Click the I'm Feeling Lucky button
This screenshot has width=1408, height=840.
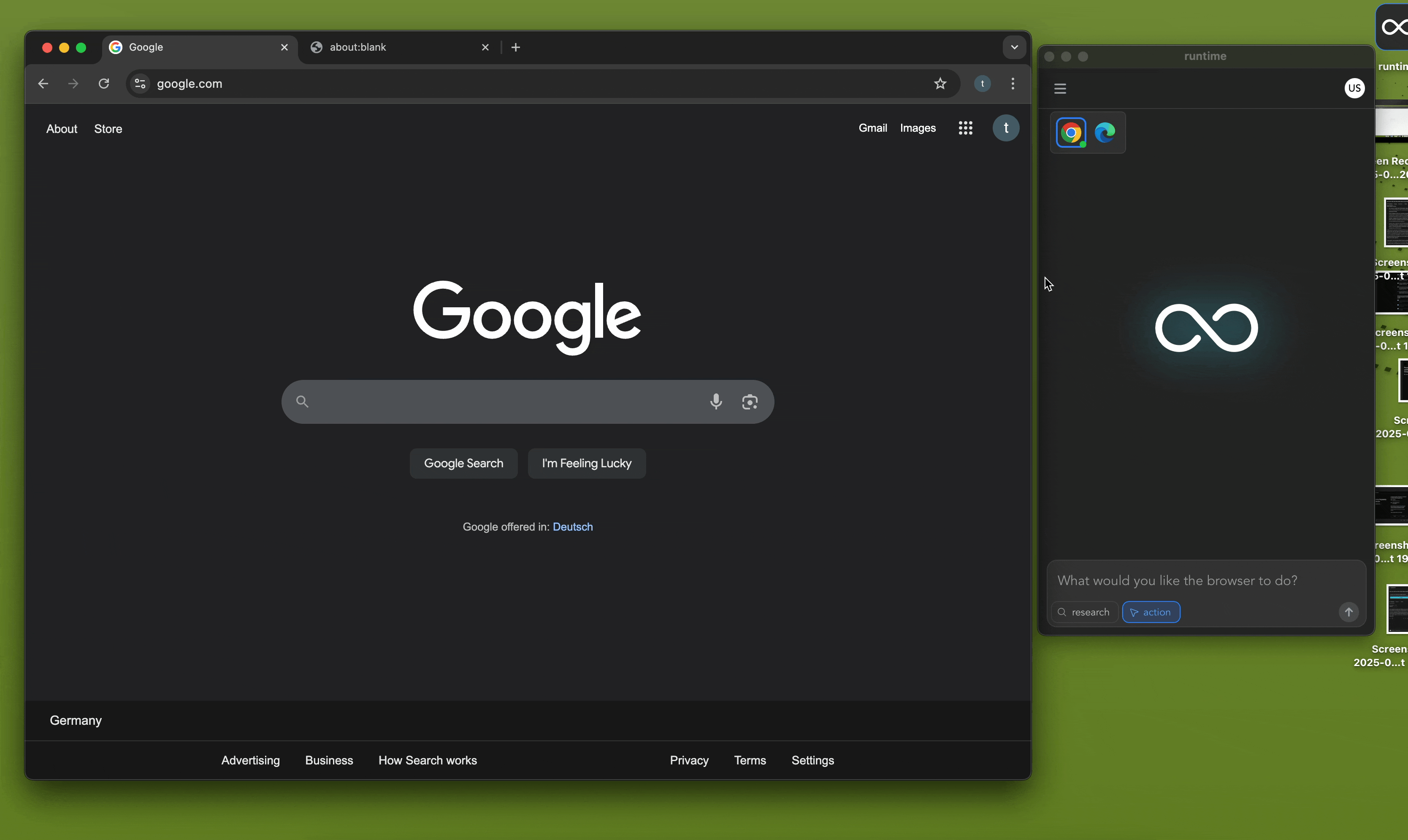[586, 463]
